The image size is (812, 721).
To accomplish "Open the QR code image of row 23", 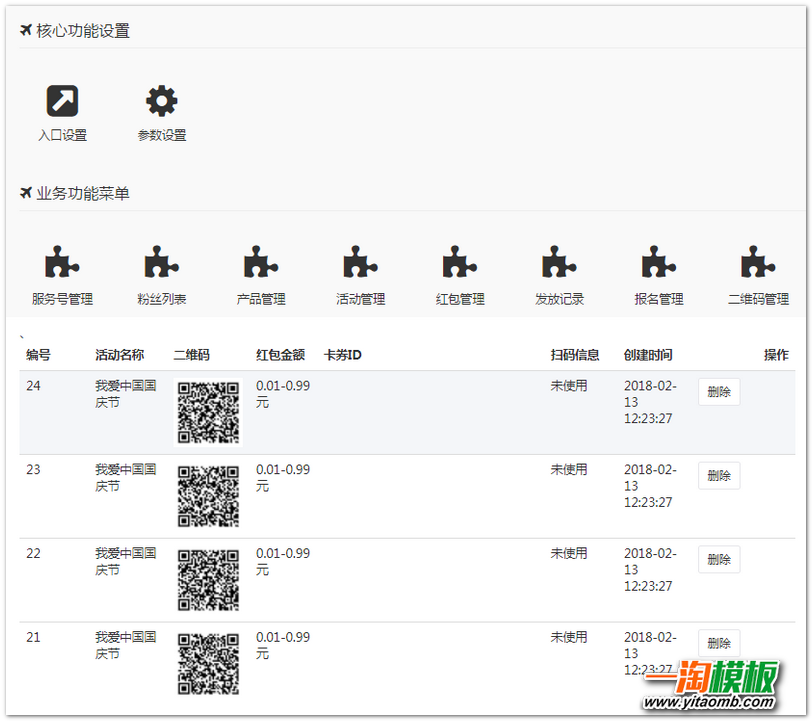I will tap(208, 496).
